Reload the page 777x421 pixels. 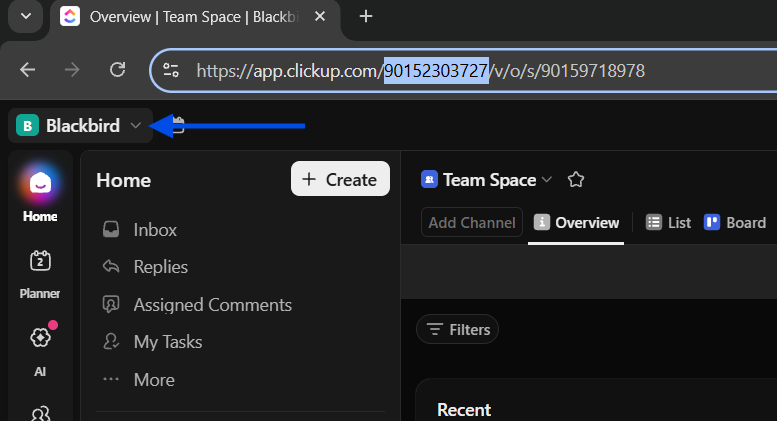coord(117,70)
